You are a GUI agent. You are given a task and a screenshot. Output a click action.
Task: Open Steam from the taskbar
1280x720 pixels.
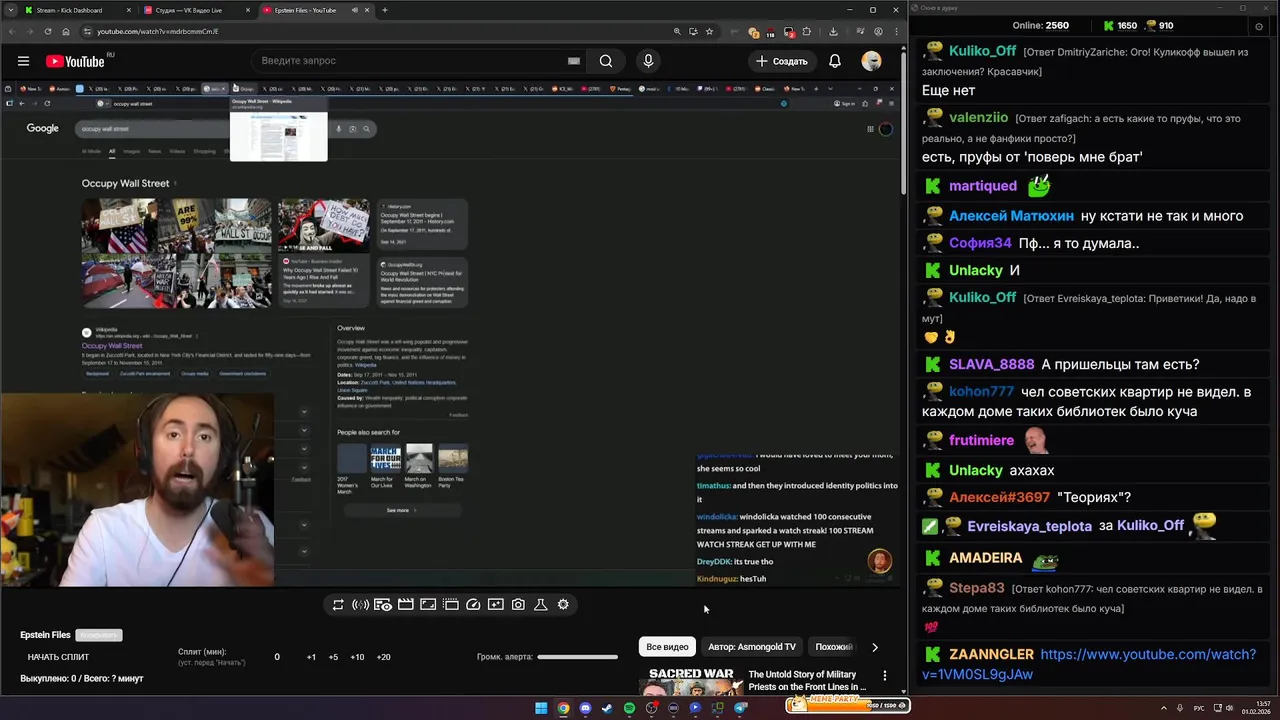click(607, 708)
